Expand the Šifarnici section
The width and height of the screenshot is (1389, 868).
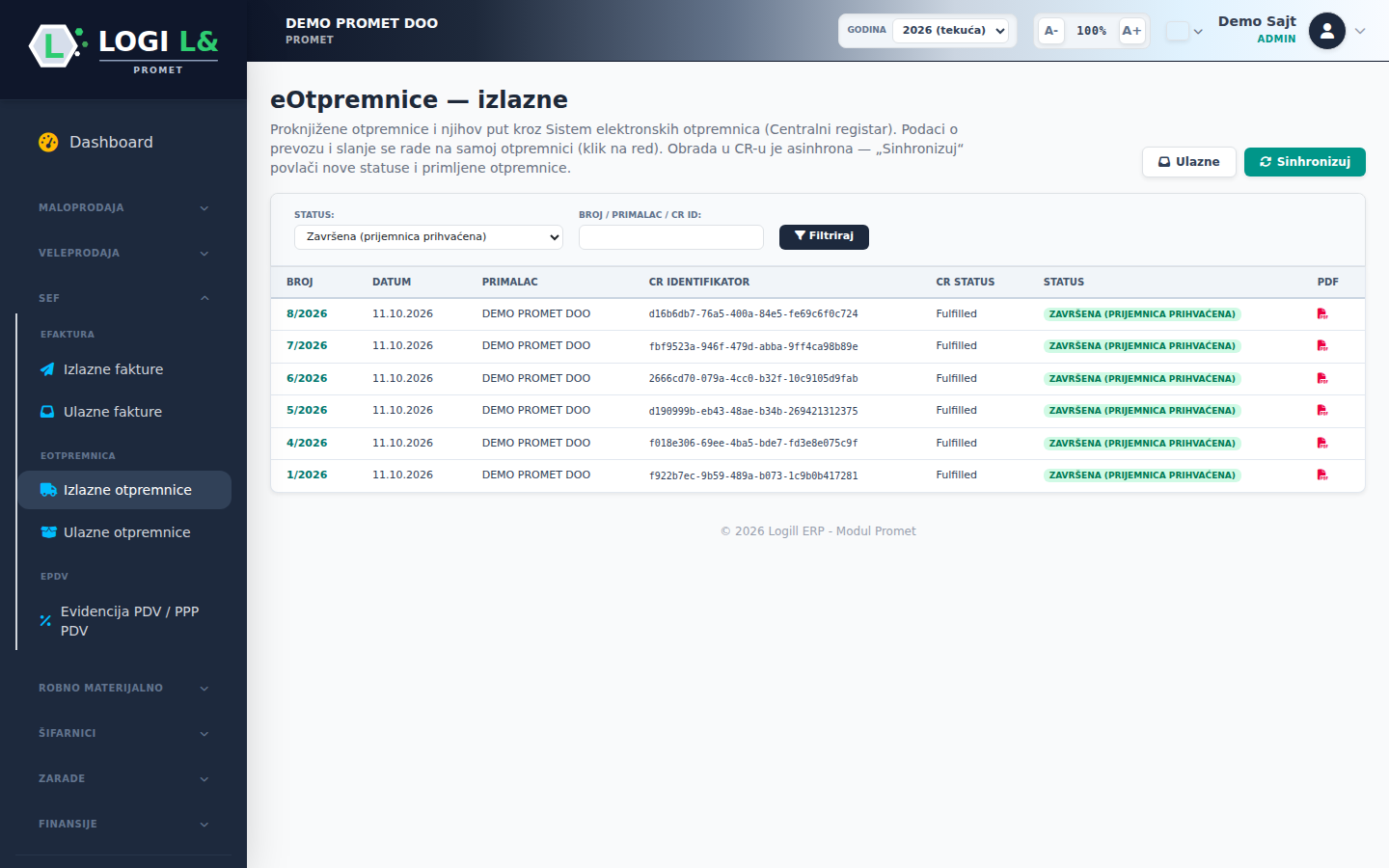(x=123, y=733)
